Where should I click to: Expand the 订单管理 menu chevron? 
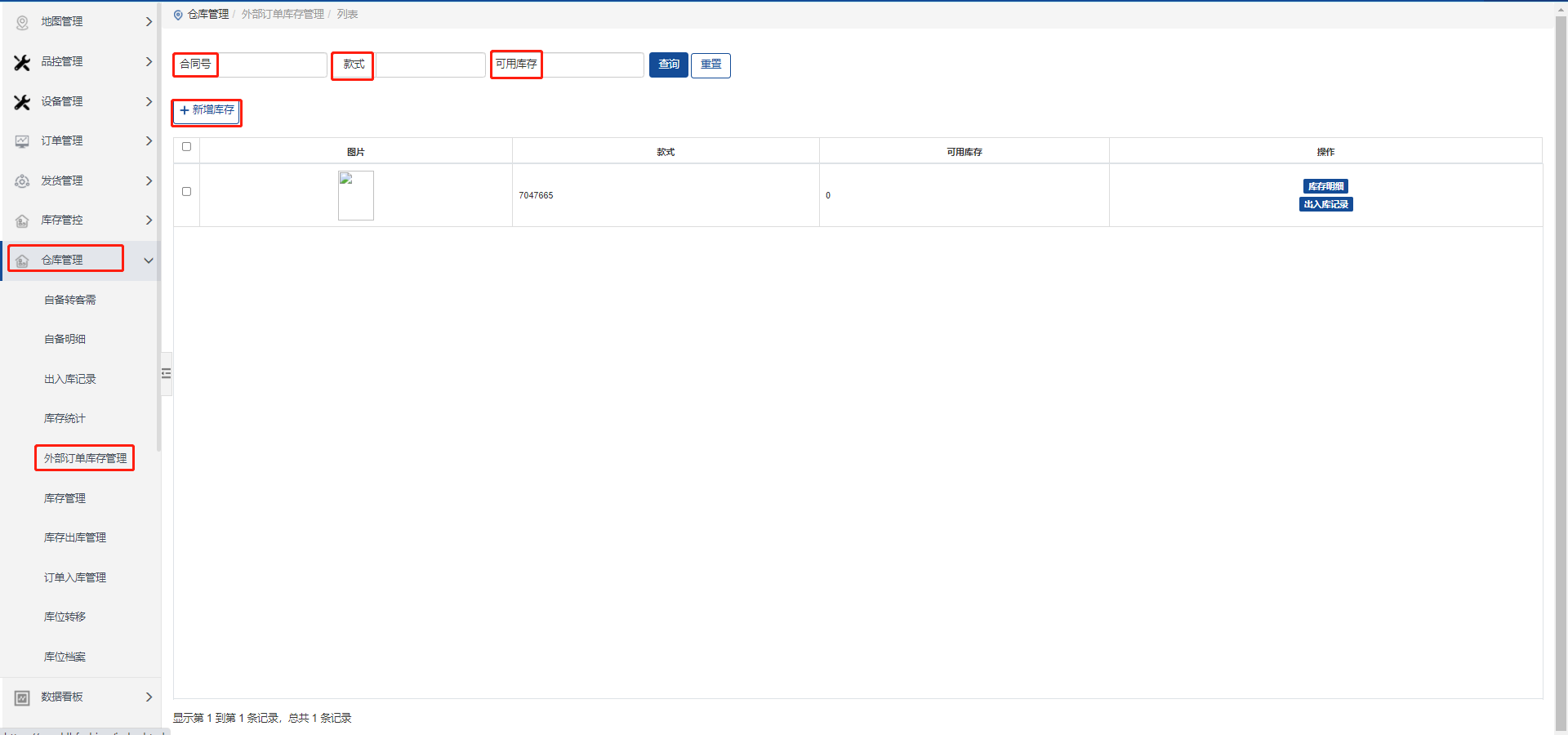click(x=149, y=141)
